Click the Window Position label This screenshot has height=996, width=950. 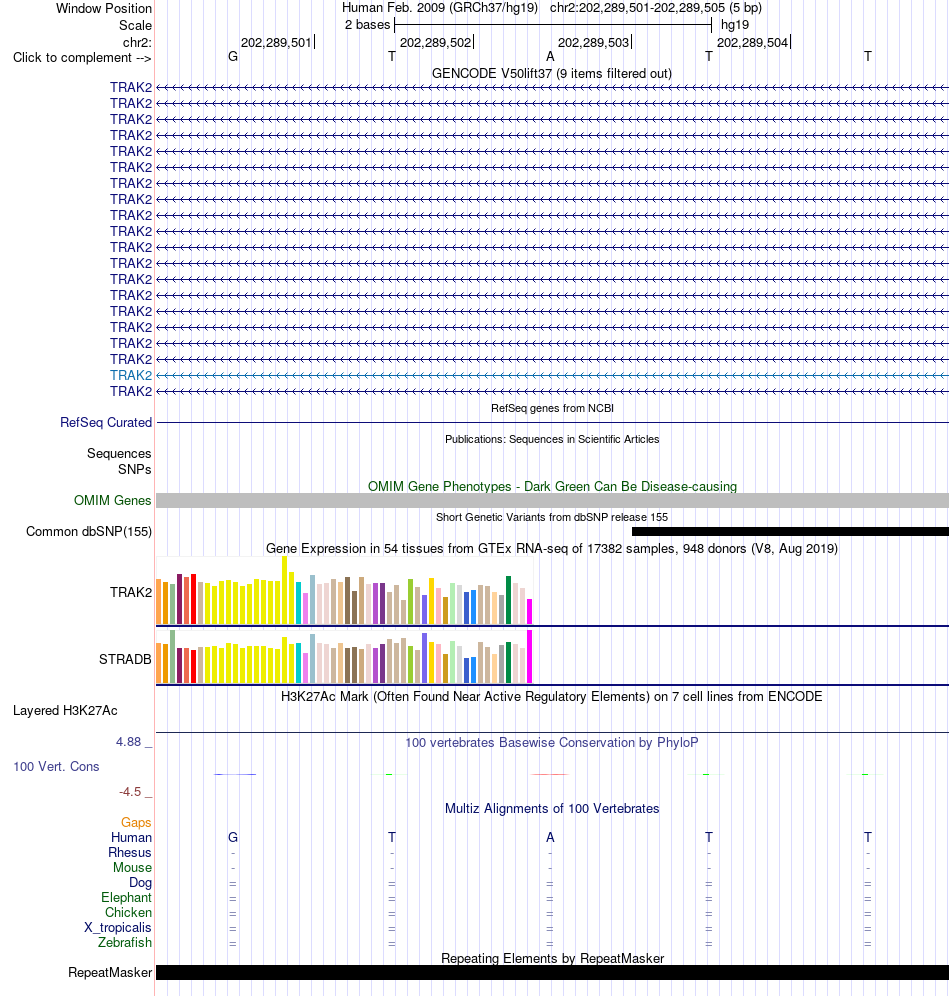(104, 9)
